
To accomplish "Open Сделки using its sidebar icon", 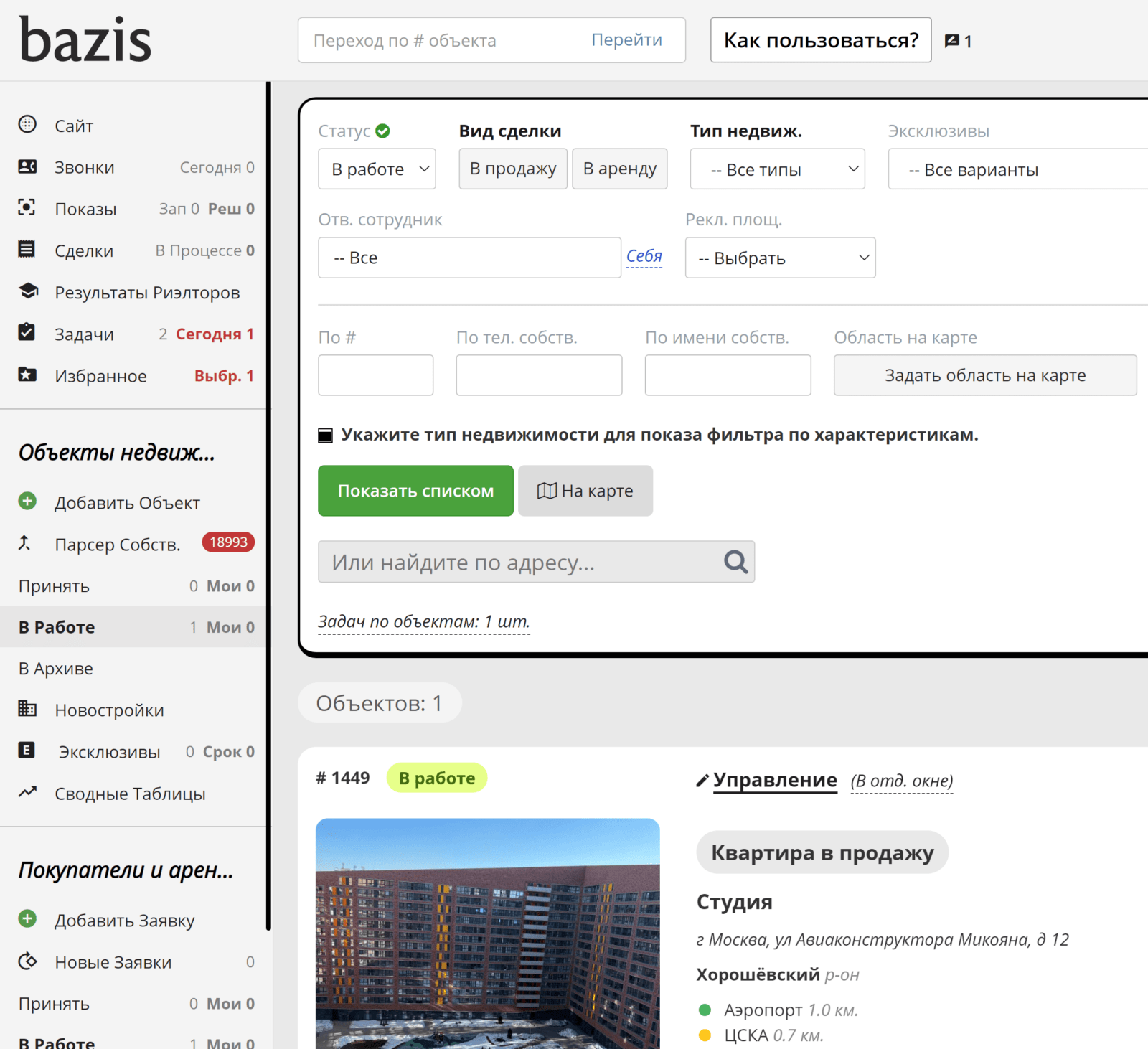I will coord(27,250).
